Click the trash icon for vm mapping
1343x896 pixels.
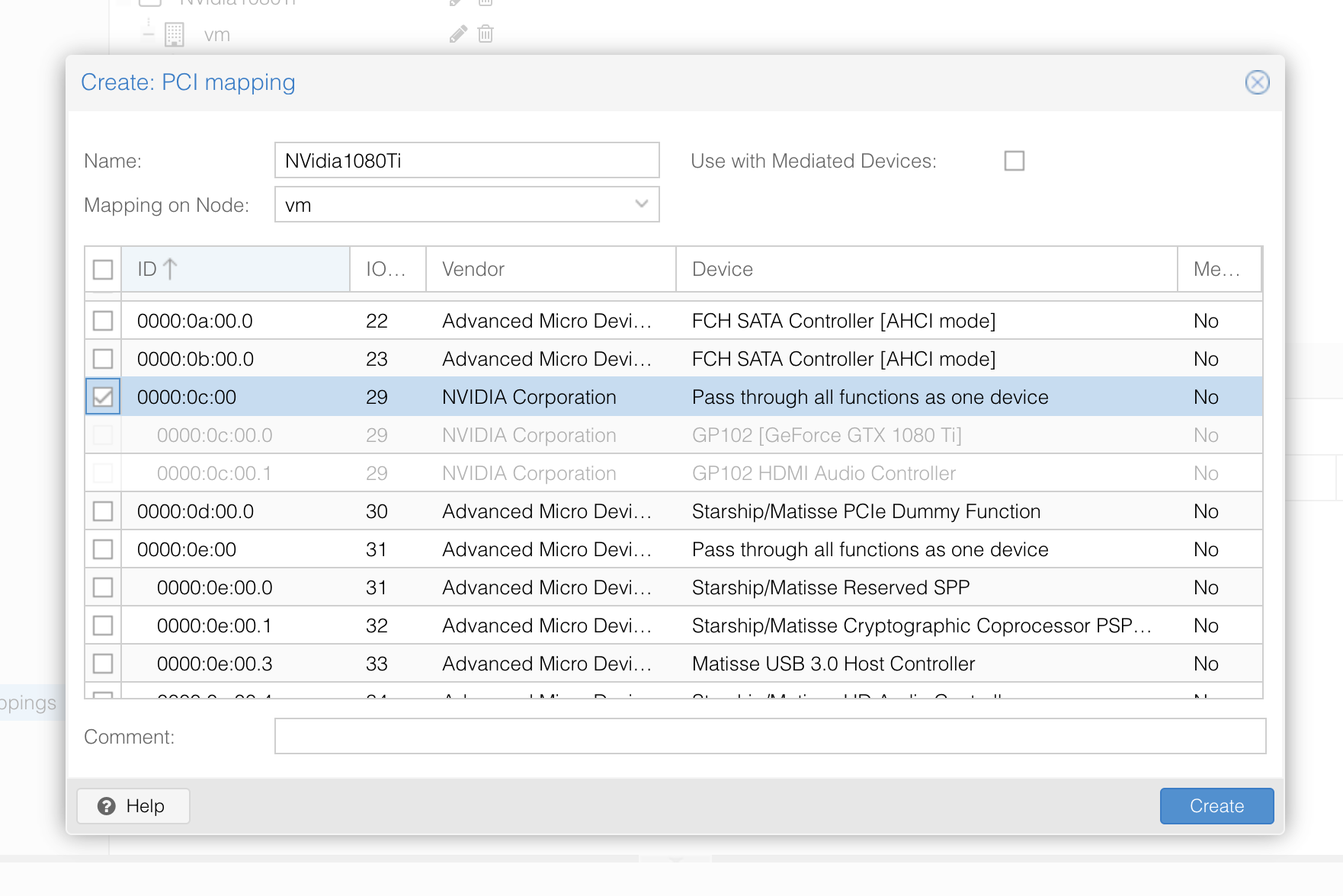486,34
